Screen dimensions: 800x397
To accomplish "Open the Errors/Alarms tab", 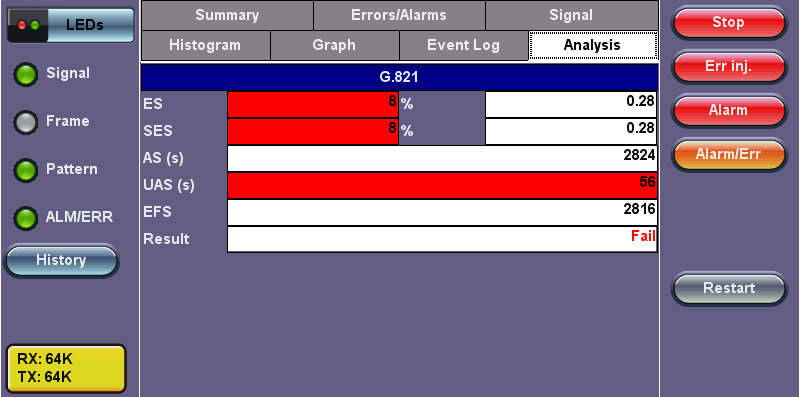I will click(x=398, y=15).
